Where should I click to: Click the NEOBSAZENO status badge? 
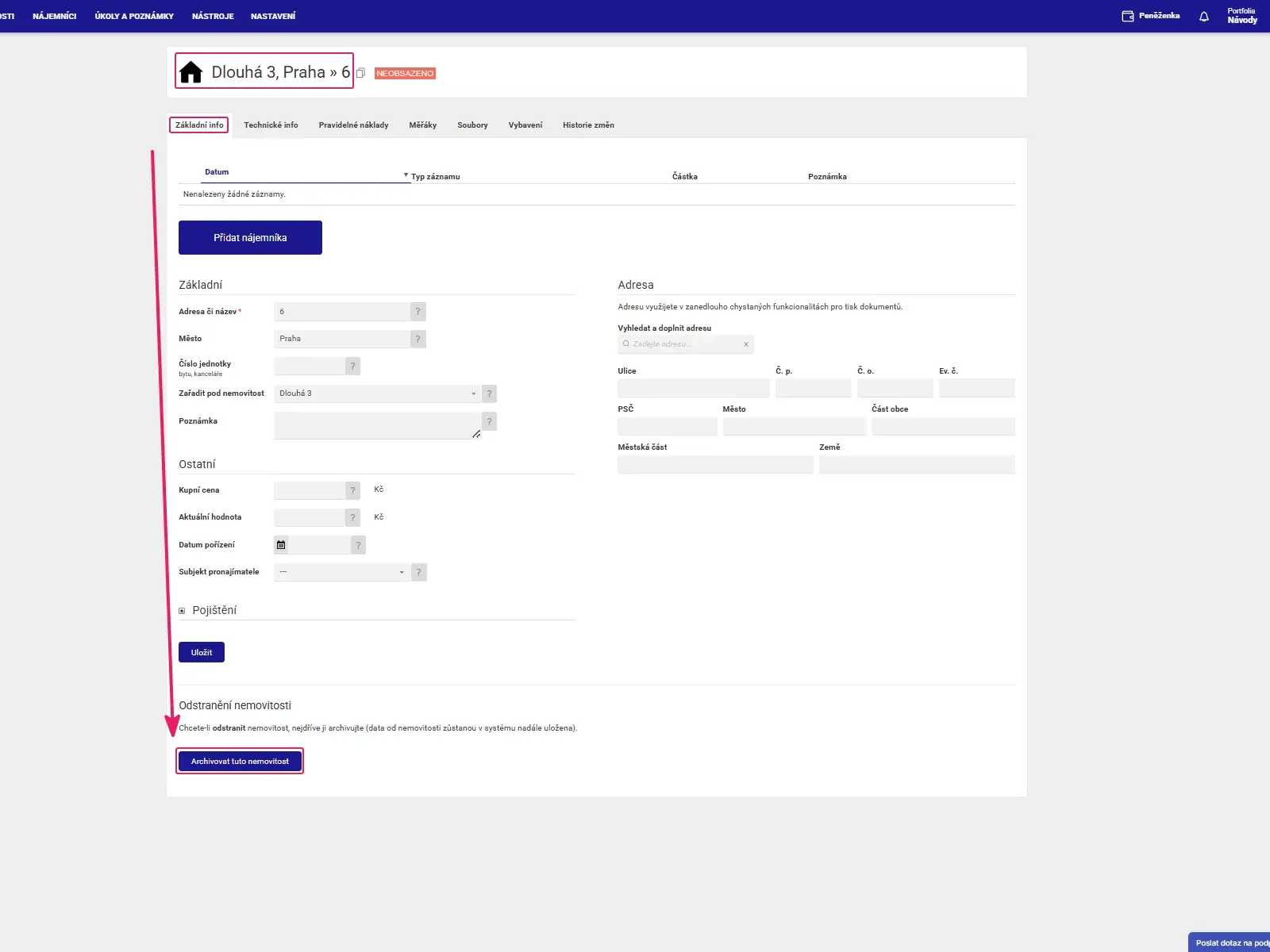405,73
